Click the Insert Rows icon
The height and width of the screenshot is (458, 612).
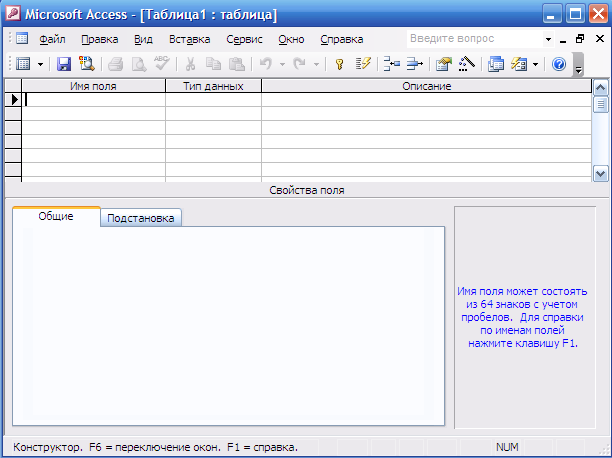[x=391, y=64]
